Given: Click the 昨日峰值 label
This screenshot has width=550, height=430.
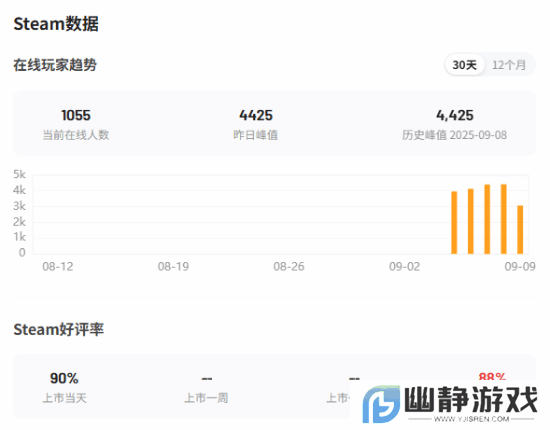Looking at the screenshot, I should click(256, 135).
